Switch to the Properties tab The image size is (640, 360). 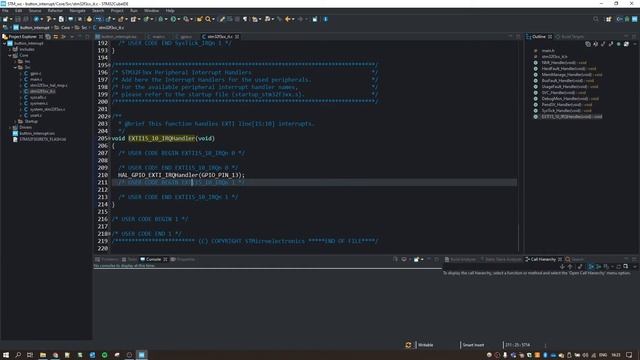(x=183, y=259)
